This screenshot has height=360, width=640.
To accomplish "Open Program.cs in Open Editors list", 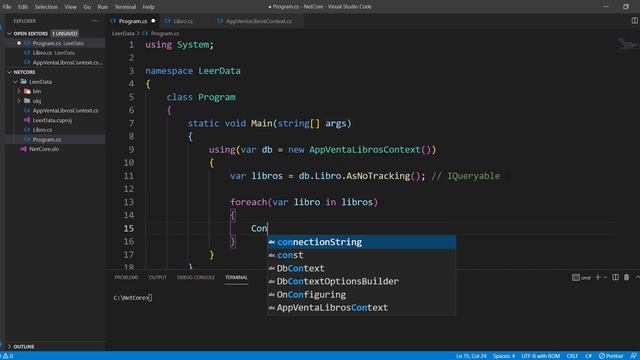I will (55, 43).
